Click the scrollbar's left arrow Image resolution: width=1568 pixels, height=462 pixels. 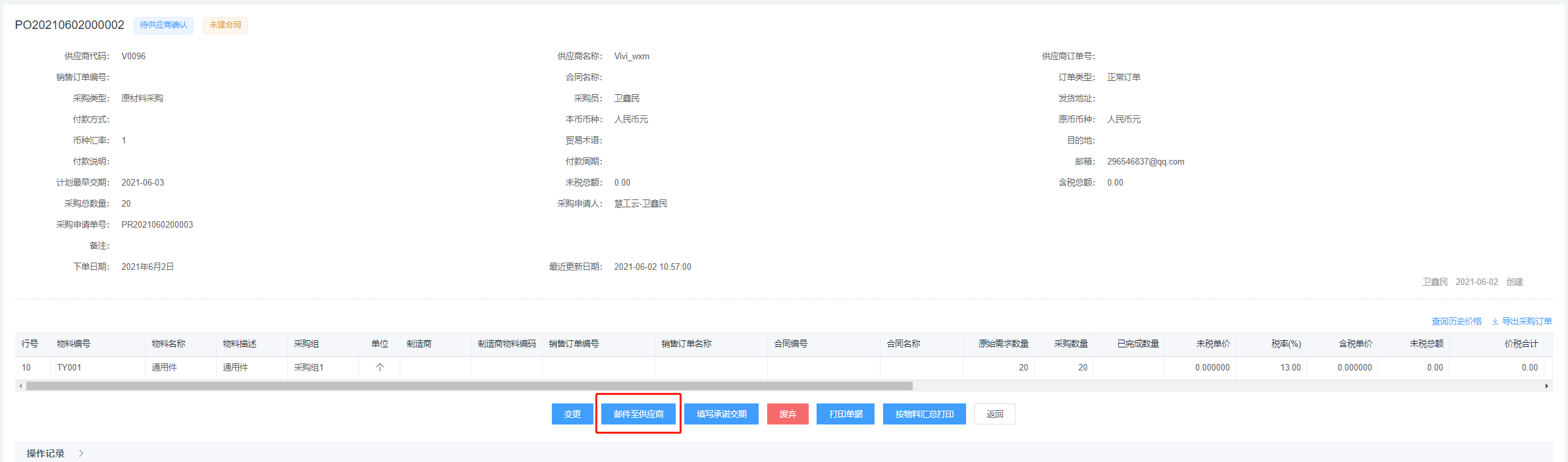[20, 386]
